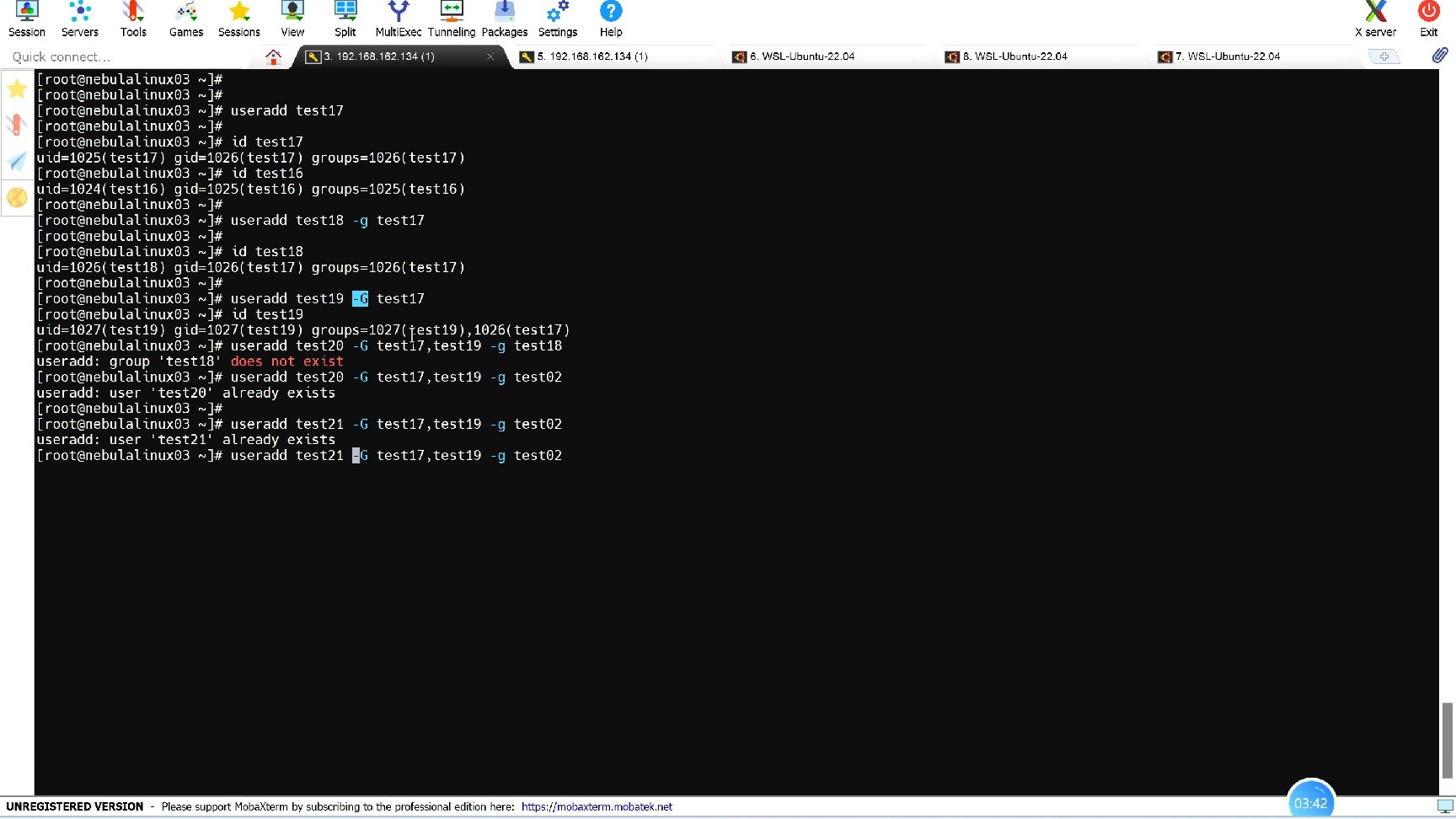
Task: Click the 03:42 timer bubble
Action: [x=1310, y=801]
